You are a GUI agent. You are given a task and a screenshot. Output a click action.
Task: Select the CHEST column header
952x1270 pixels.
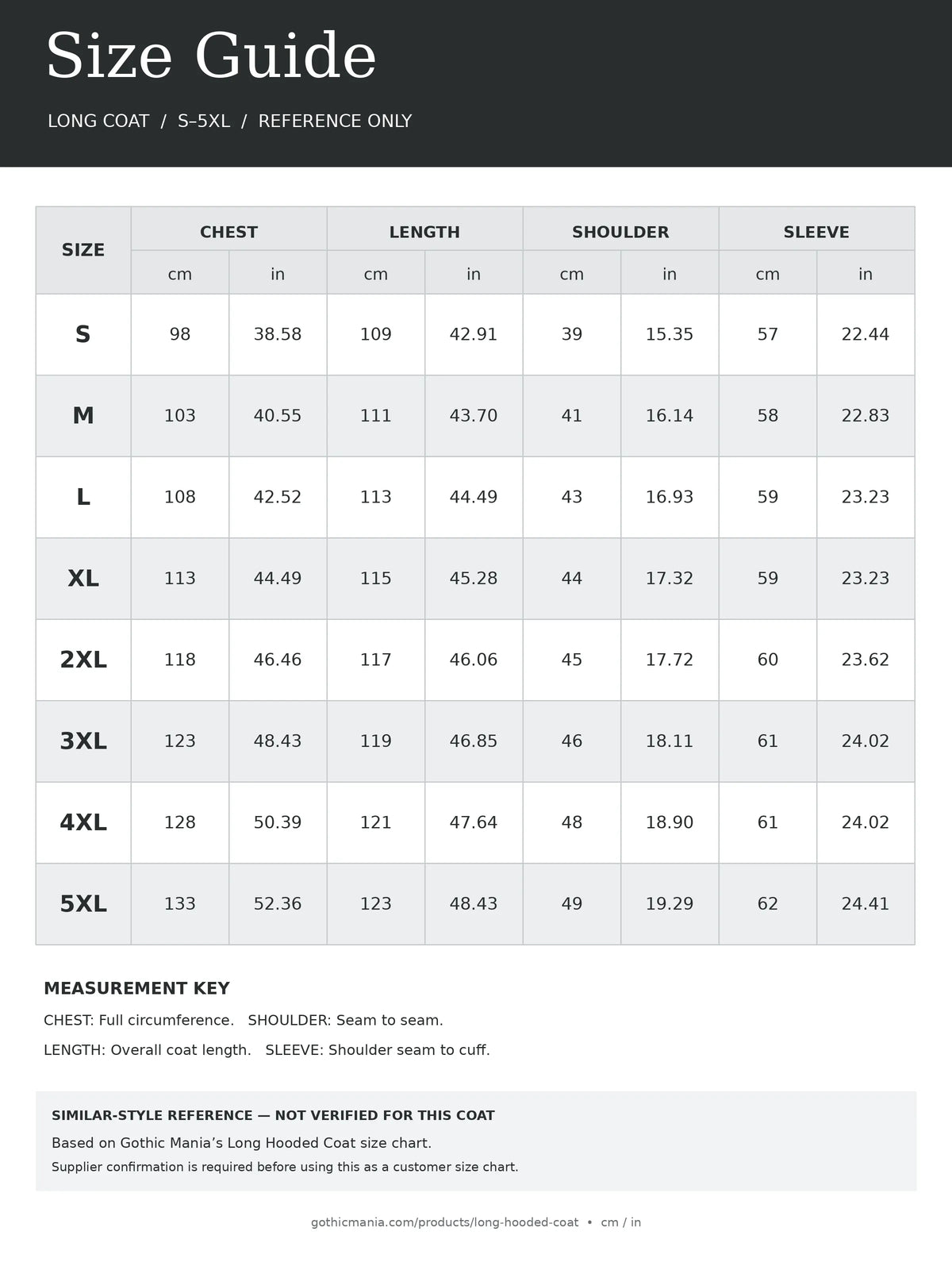pos(228,232)
